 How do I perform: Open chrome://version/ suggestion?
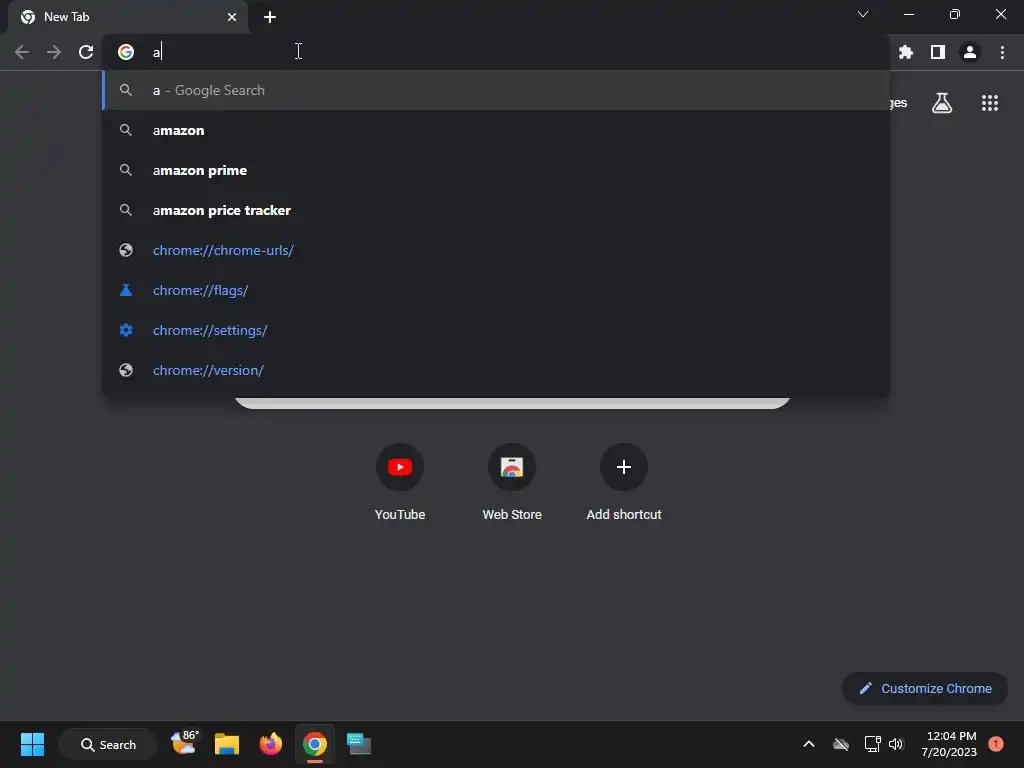click(496, 370)
